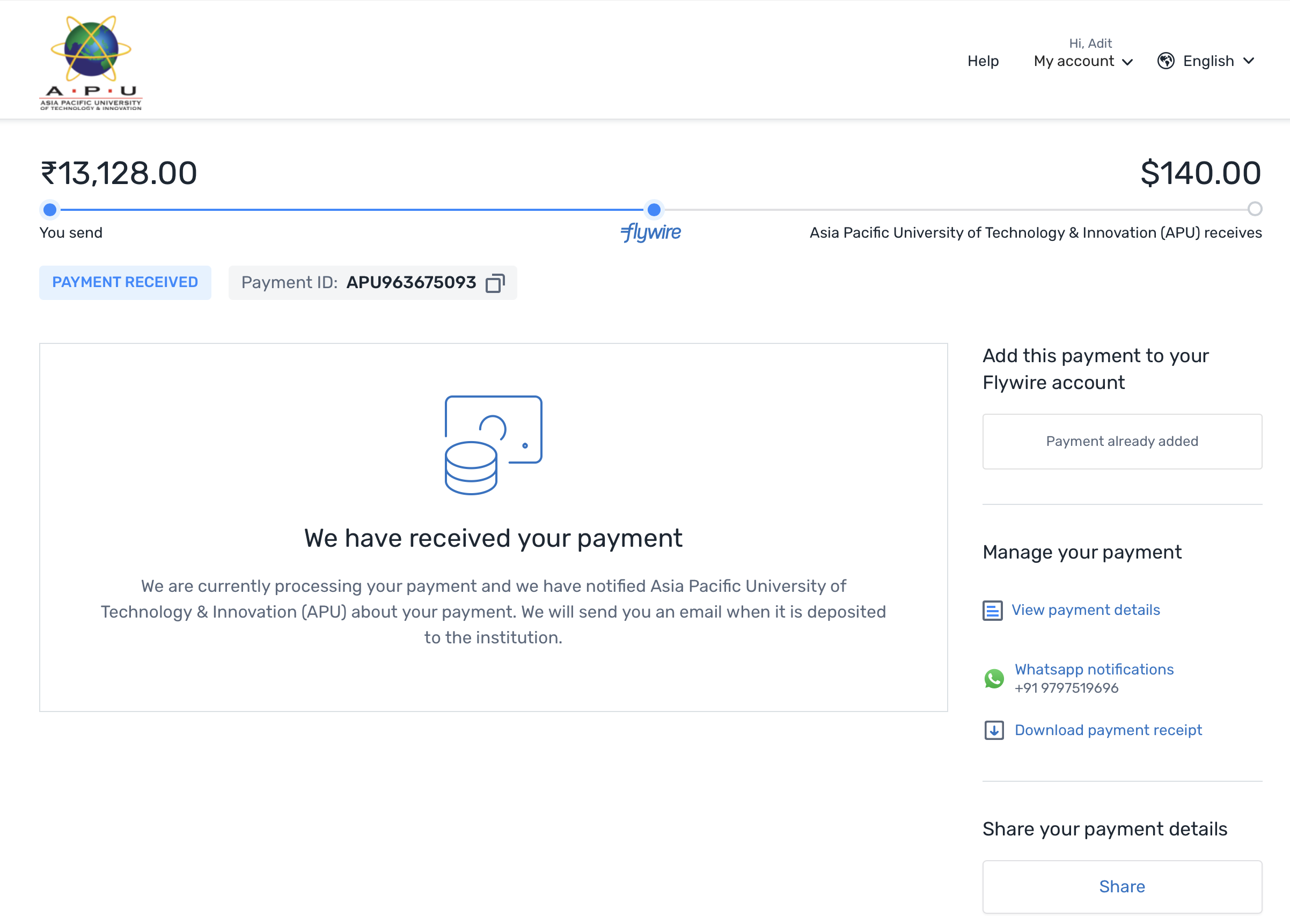Click the download receipt arrow icon
Viewport: 1290px width, 924px height.
point(994,730)
